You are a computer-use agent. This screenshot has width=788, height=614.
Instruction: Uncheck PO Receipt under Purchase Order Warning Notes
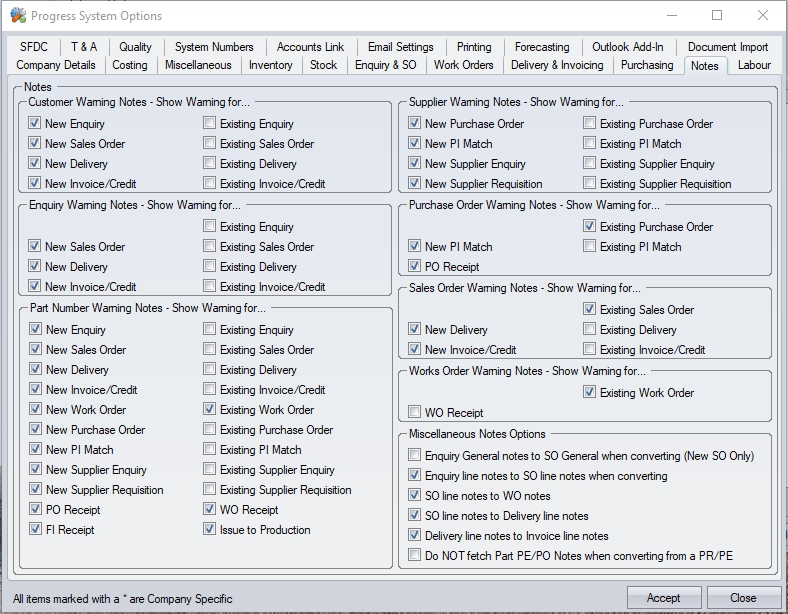click(415, 267)
